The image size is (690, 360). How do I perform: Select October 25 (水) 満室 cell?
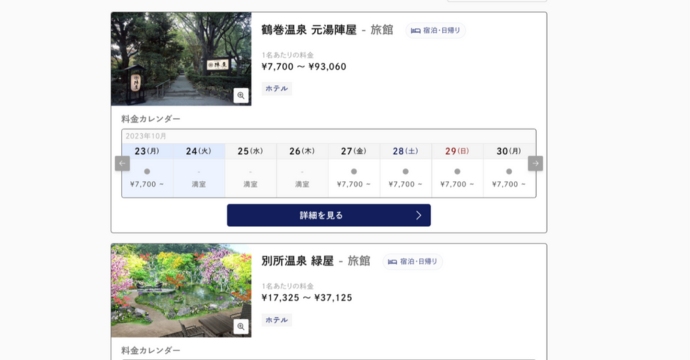[x=250, y=170]
